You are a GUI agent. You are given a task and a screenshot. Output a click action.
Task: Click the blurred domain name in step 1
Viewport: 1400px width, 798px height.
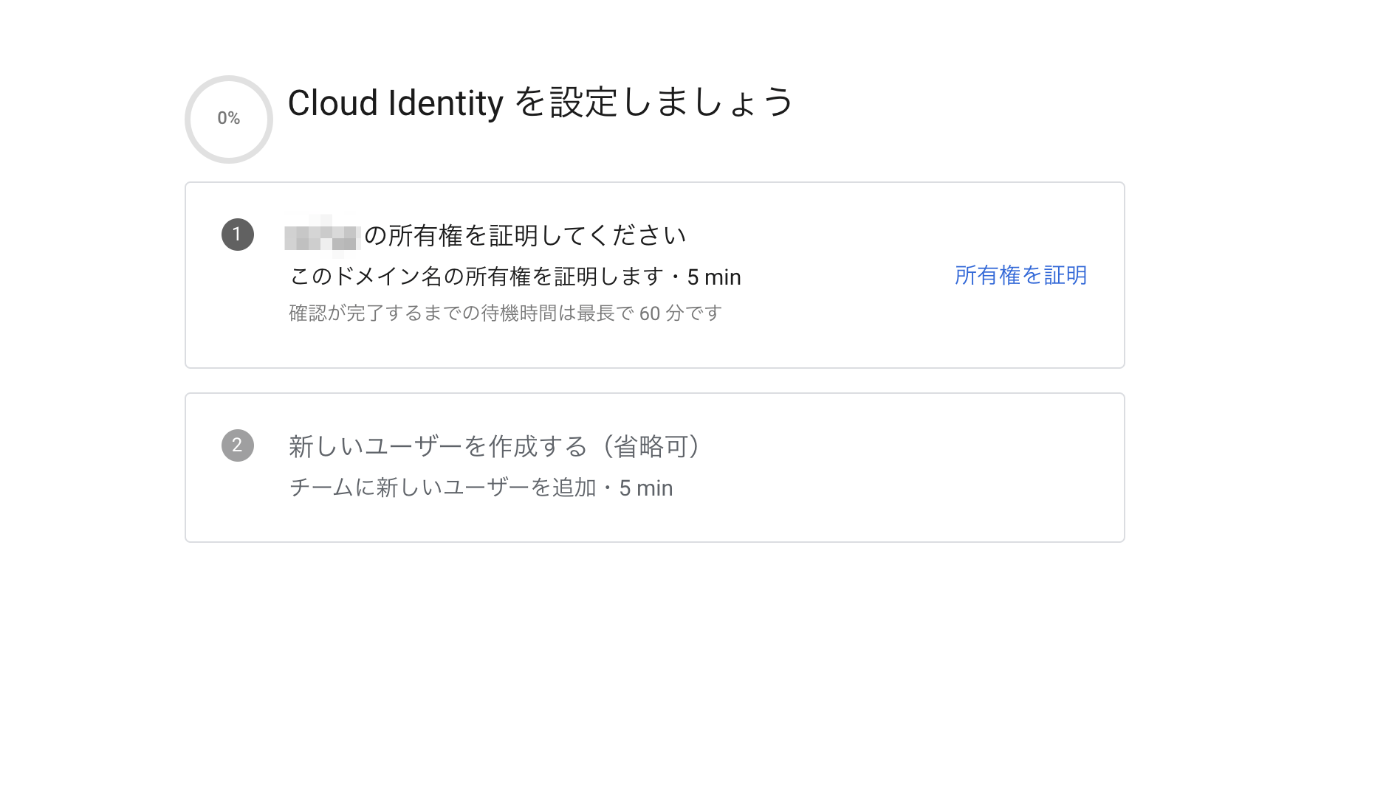coord(322,236)
